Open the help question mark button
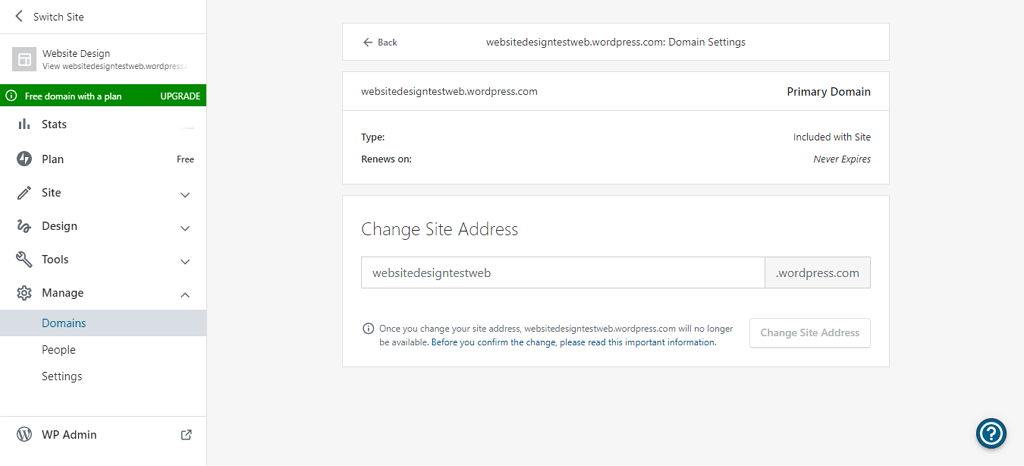The height and width of the screenshot is (466, 1024). pos(991,433)
